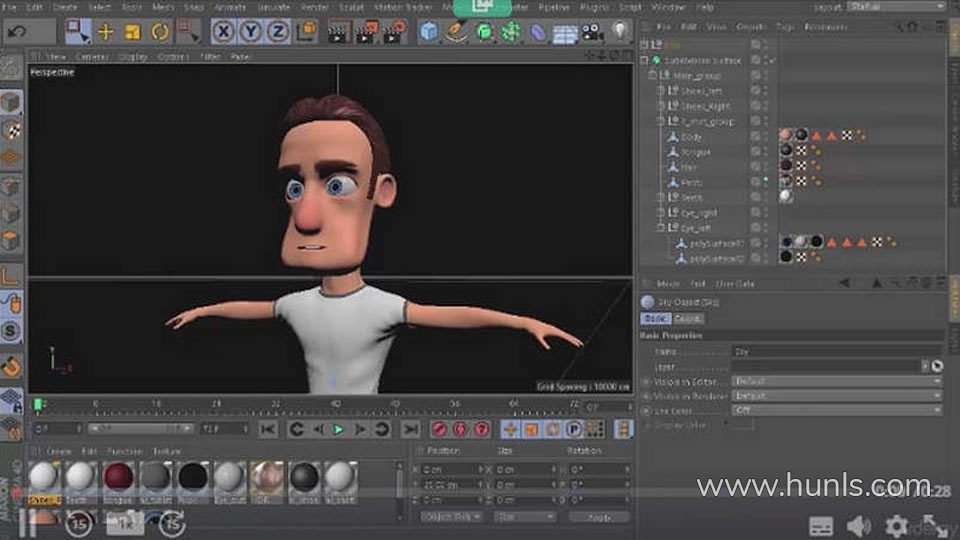Toggle Subdivision Surface visibility dots

pyautogui.click(x=765, y=60)
